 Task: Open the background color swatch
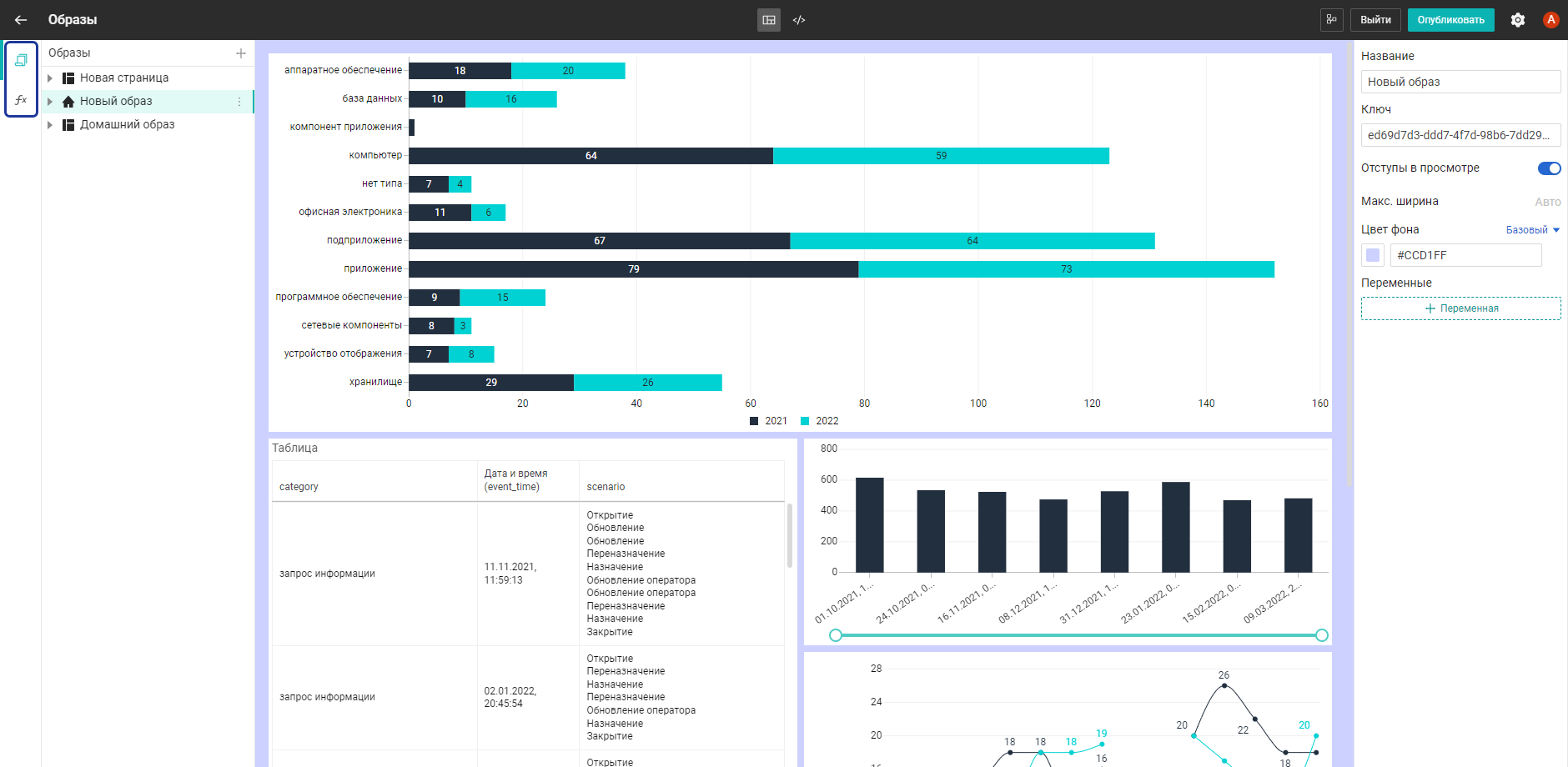tap(1373, 255)
